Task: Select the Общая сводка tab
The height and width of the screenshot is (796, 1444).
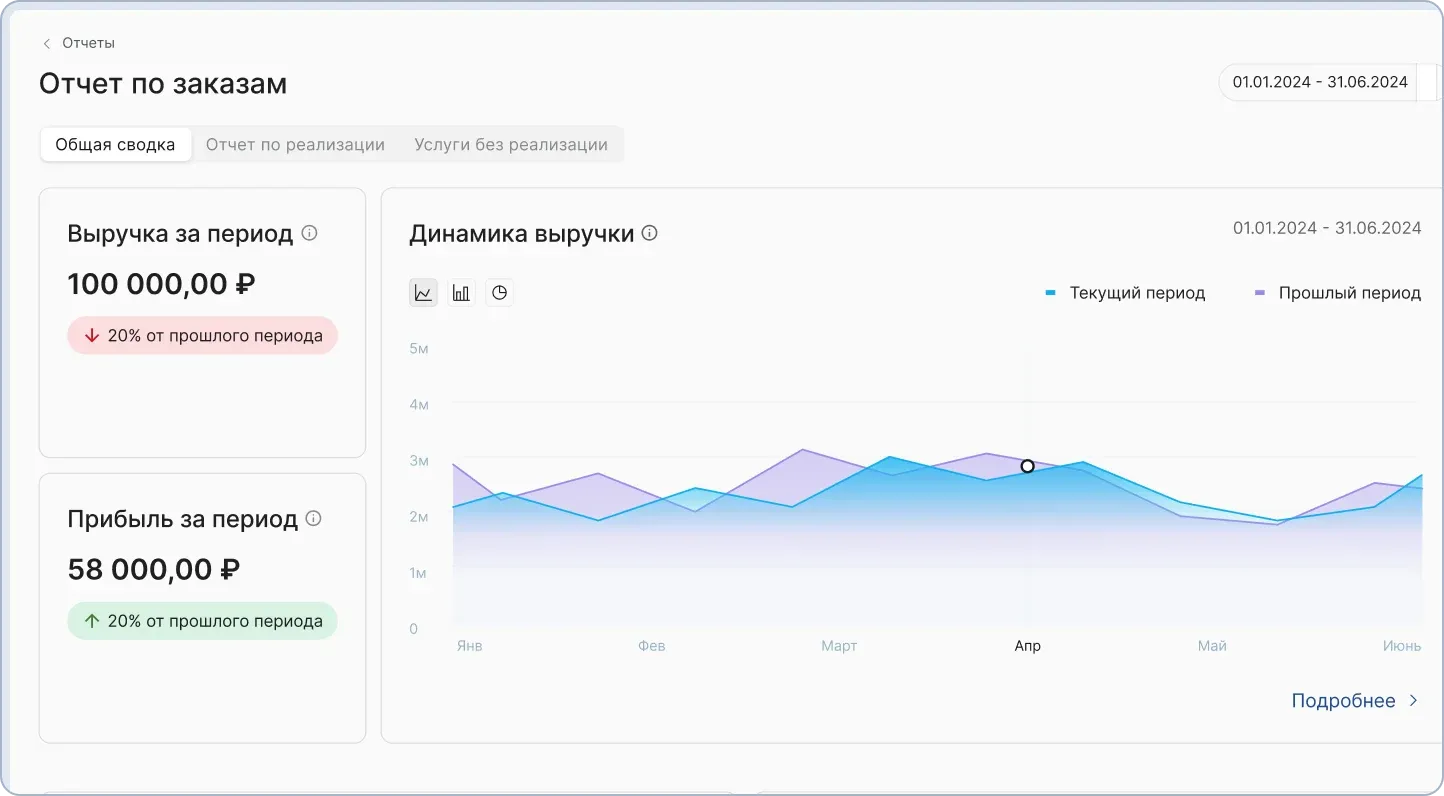Action: tap(115, 144)
